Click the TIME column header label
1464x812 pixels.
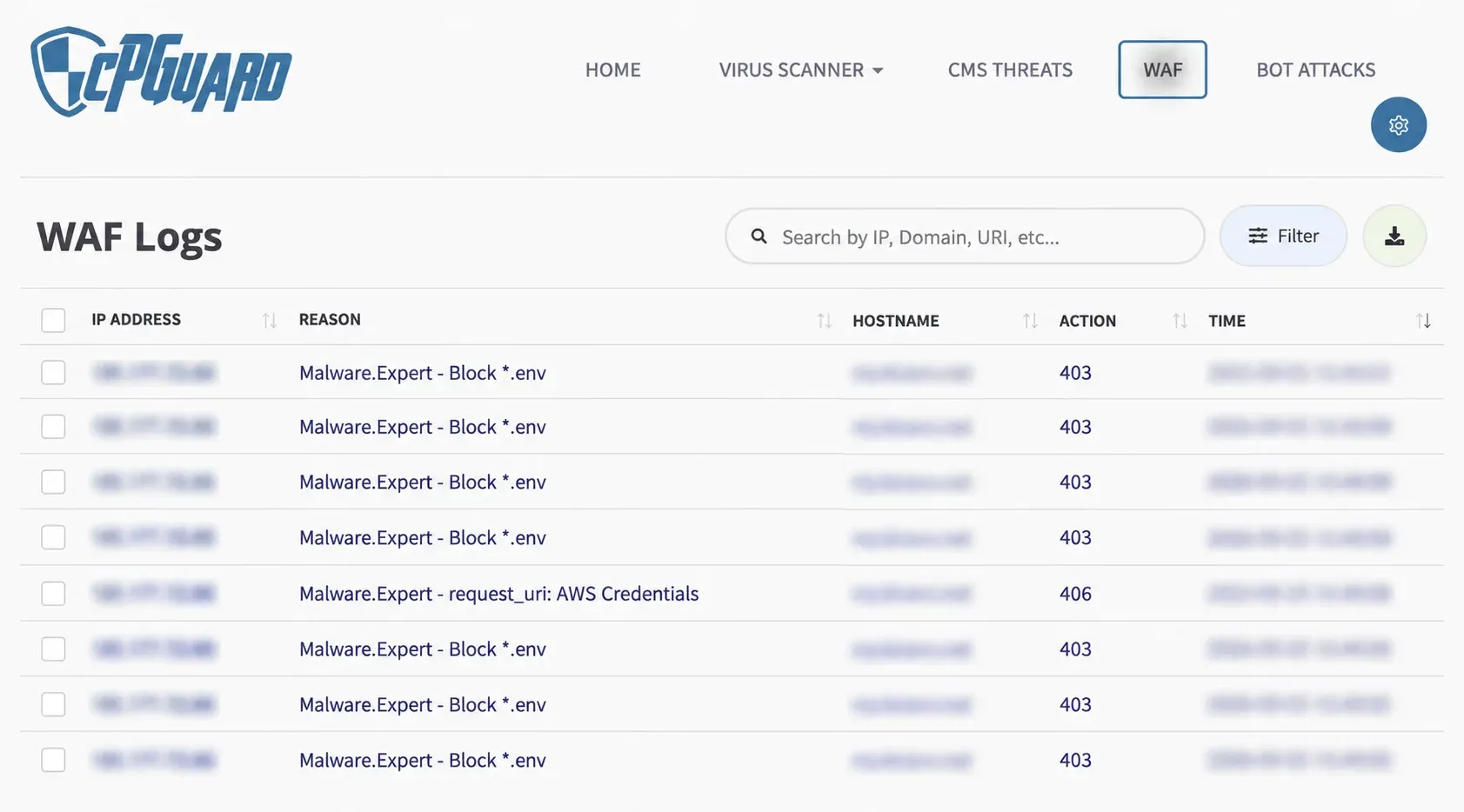tap(1227, 321)
